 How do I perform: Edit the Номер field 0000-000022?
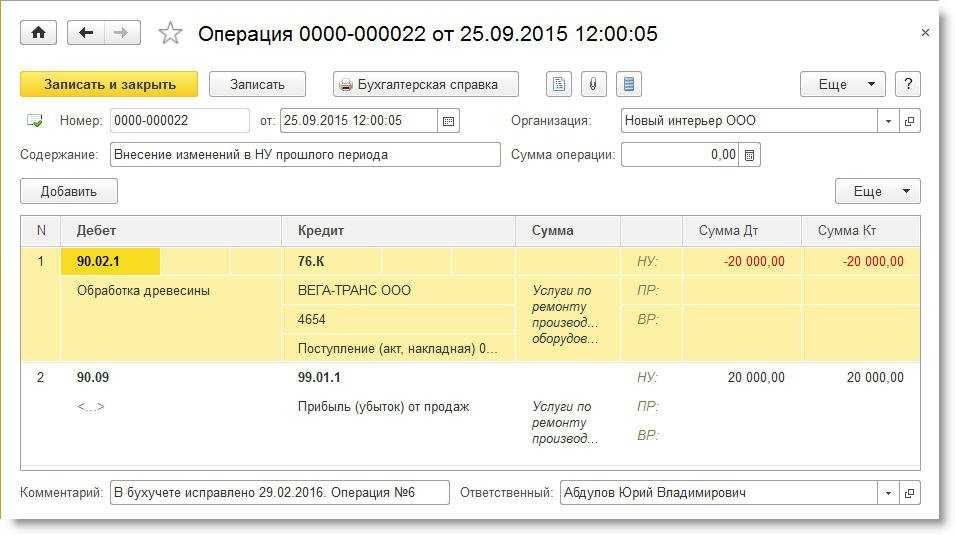[180, 121]
